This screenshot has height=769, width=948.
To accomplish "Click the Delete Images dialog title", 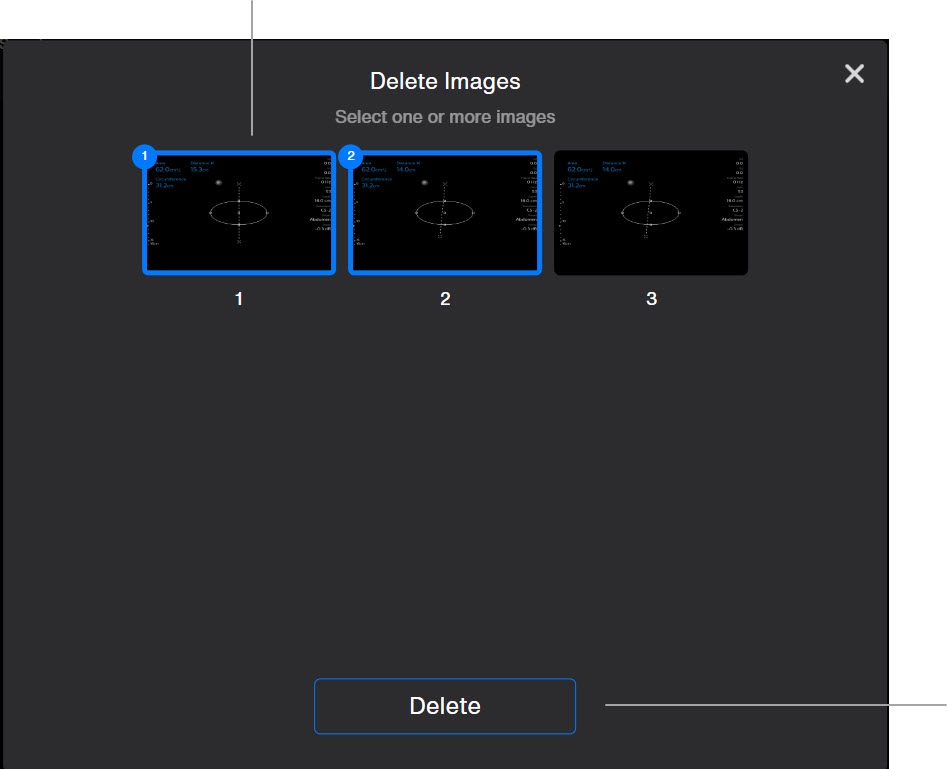I will tap(445, 81).
